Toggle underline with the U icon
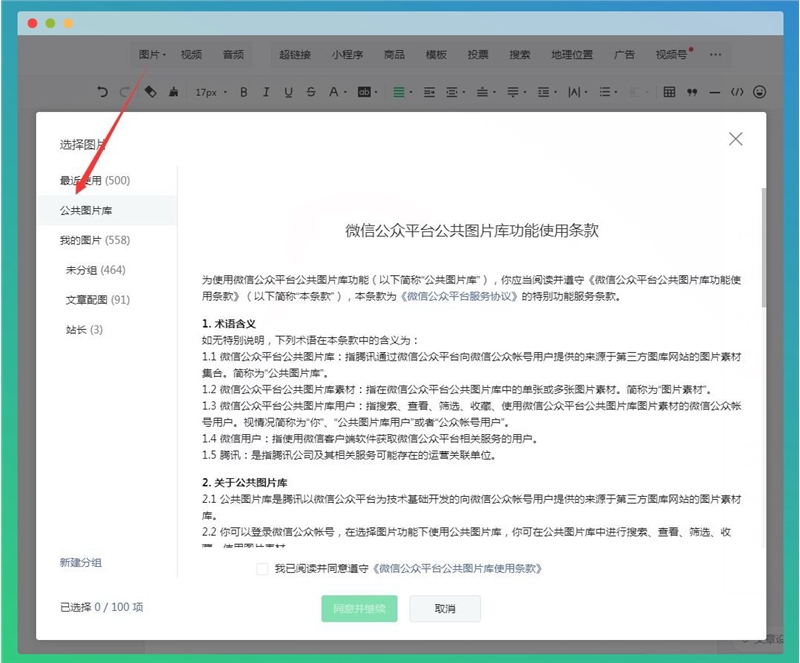Viewport: 800px width, 663px height. tap(288, 92)
